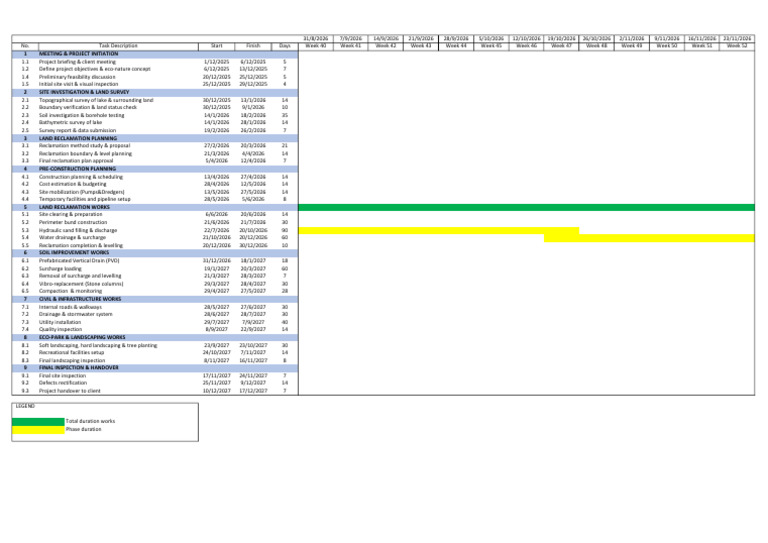Select the 'Week 40' timeline header cell

tap(316, 46)
